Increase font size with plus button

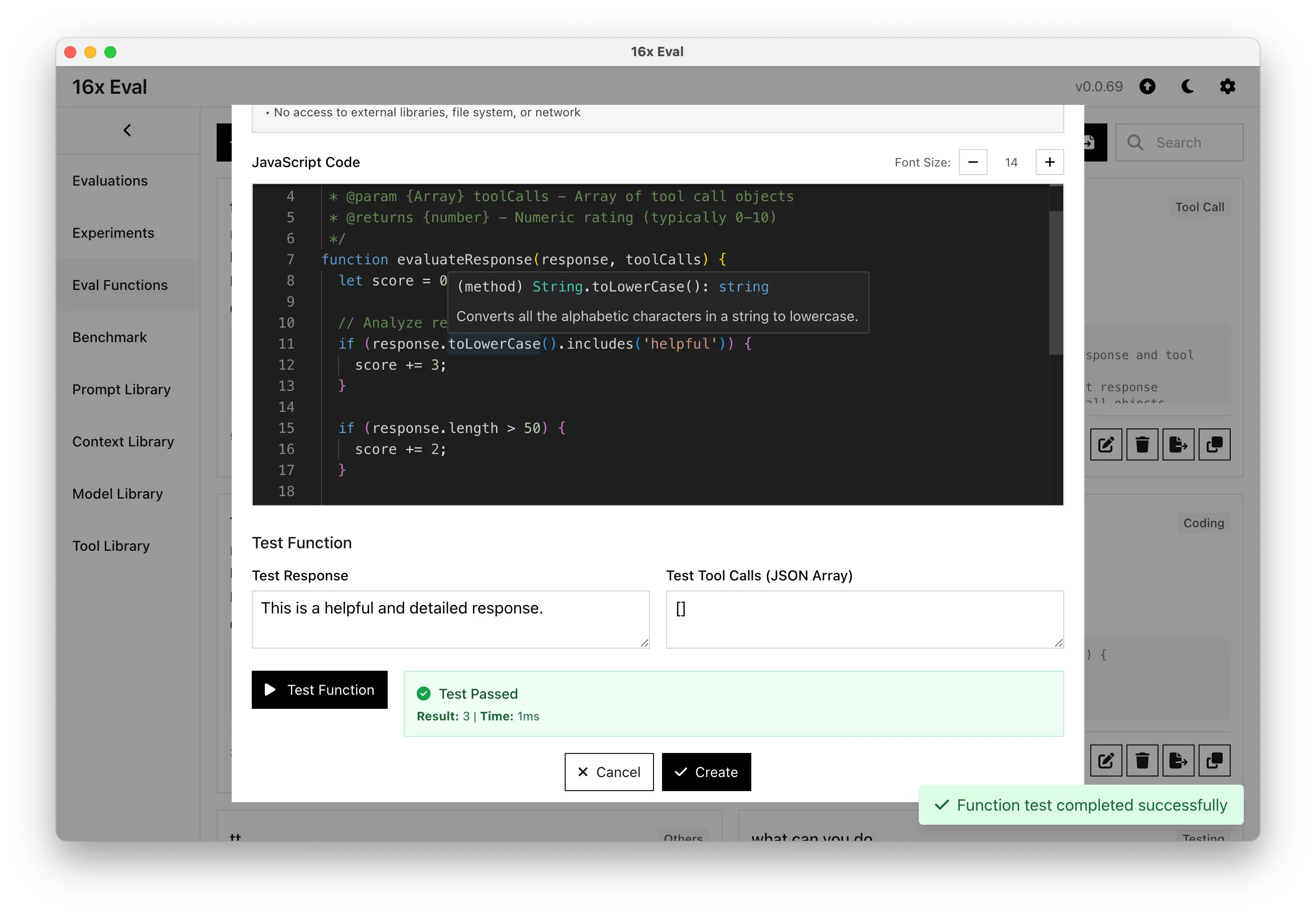[x=1050, y=162]
